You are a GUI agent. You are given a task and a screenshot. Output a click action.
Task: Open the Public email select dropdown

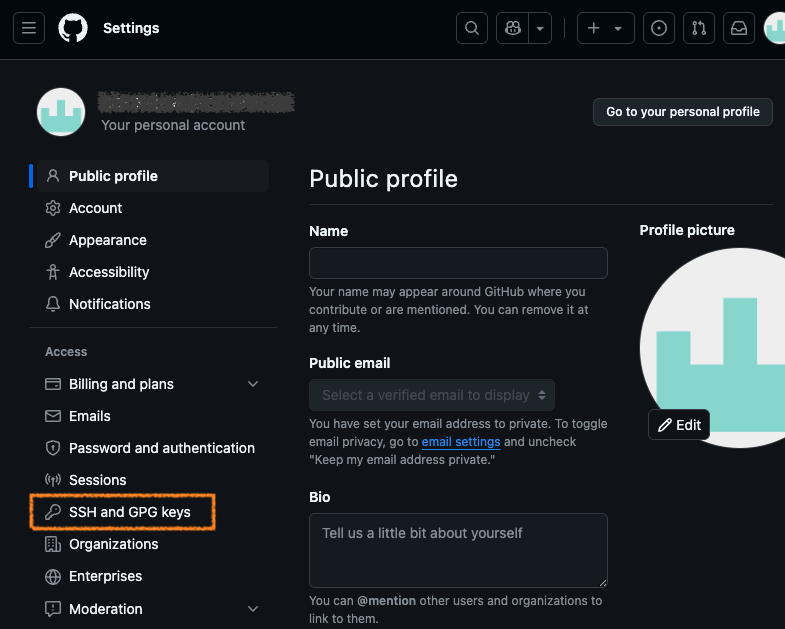point(432,395)
